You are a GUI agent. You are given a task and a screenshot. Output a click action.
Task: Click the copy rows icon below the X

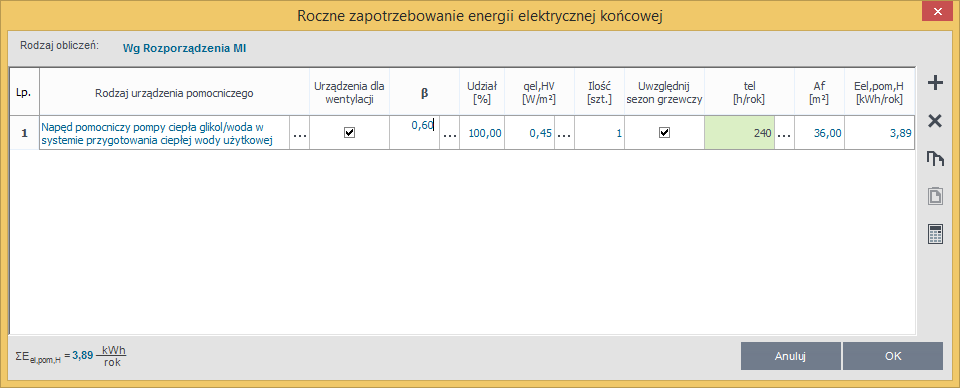[935, 159]
